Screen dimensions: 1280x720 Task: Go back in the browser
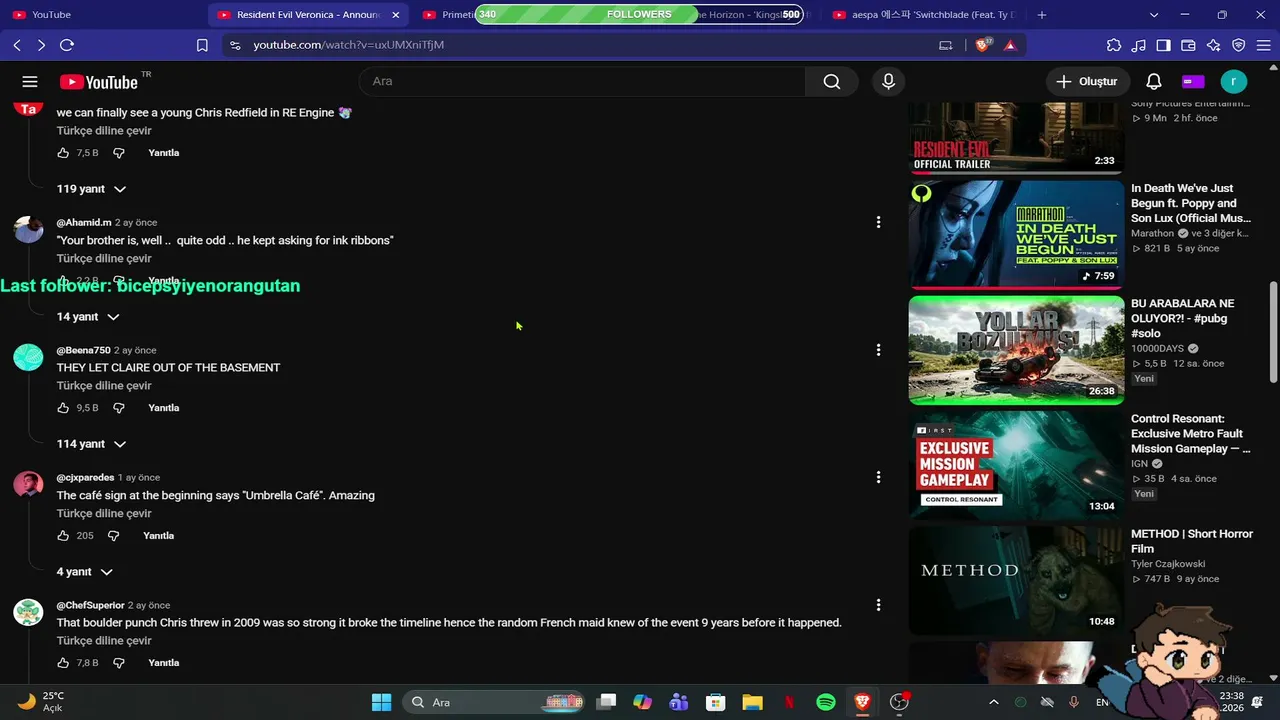coord(17,45)
